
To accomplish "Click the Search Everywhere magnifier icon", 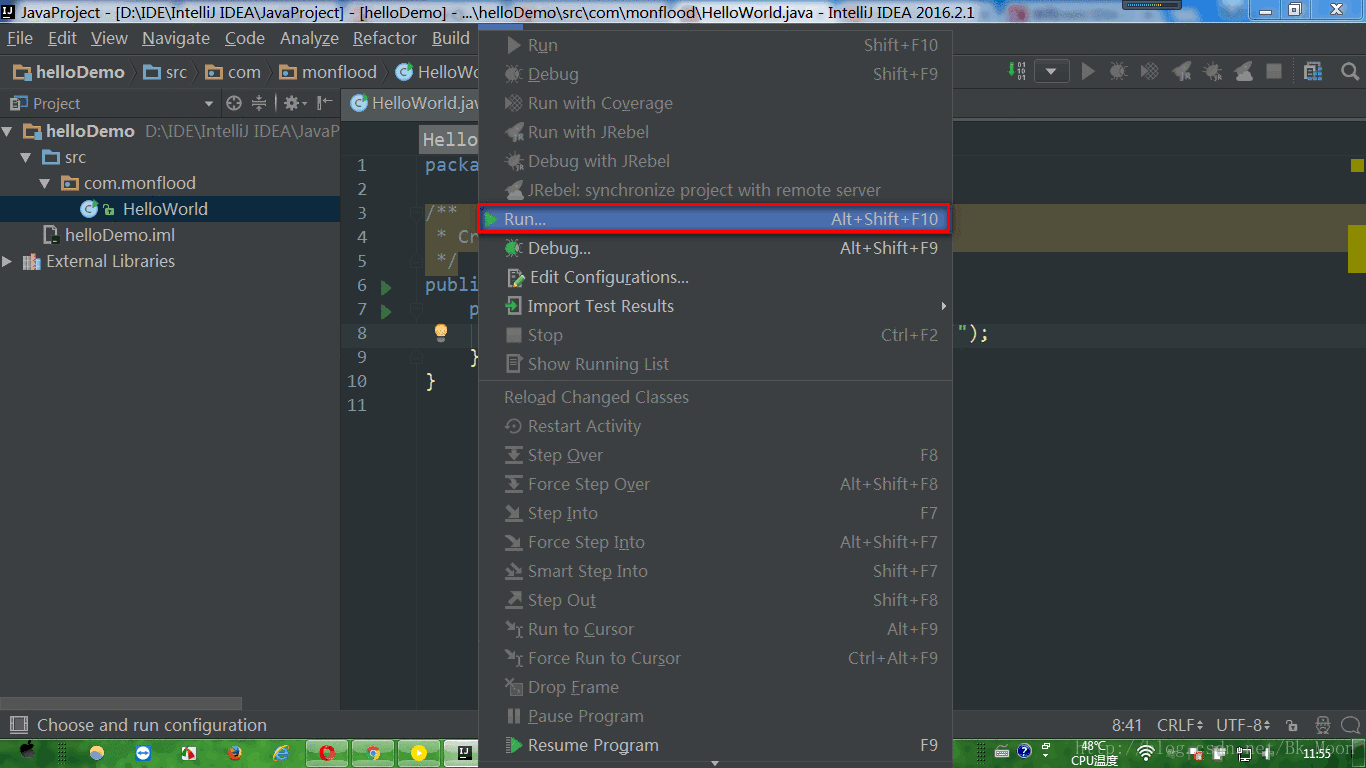I will 1349,71.
